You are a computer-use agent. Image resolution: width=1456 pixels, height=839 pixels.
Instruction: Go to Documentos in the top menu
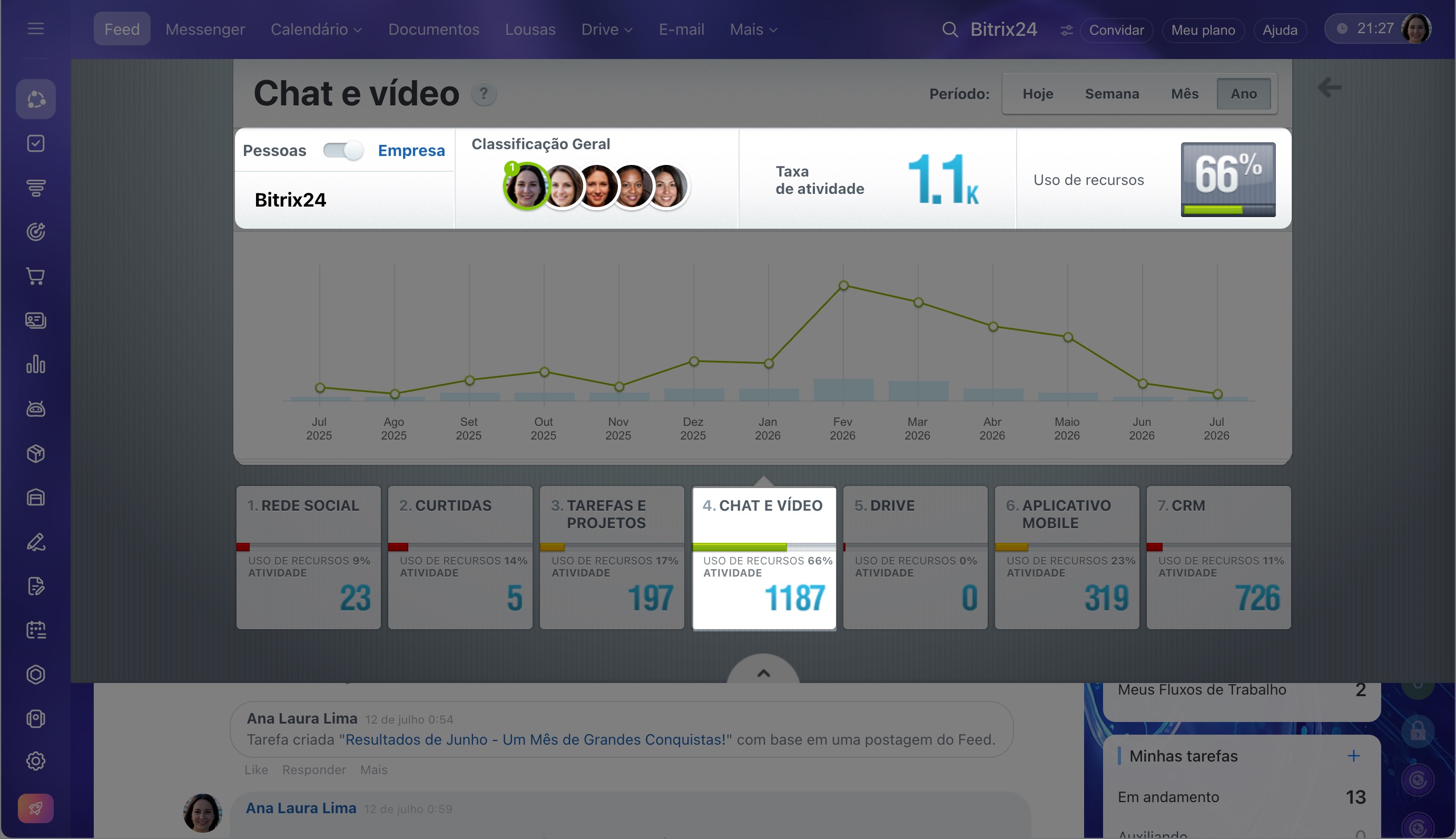point(434,30)
